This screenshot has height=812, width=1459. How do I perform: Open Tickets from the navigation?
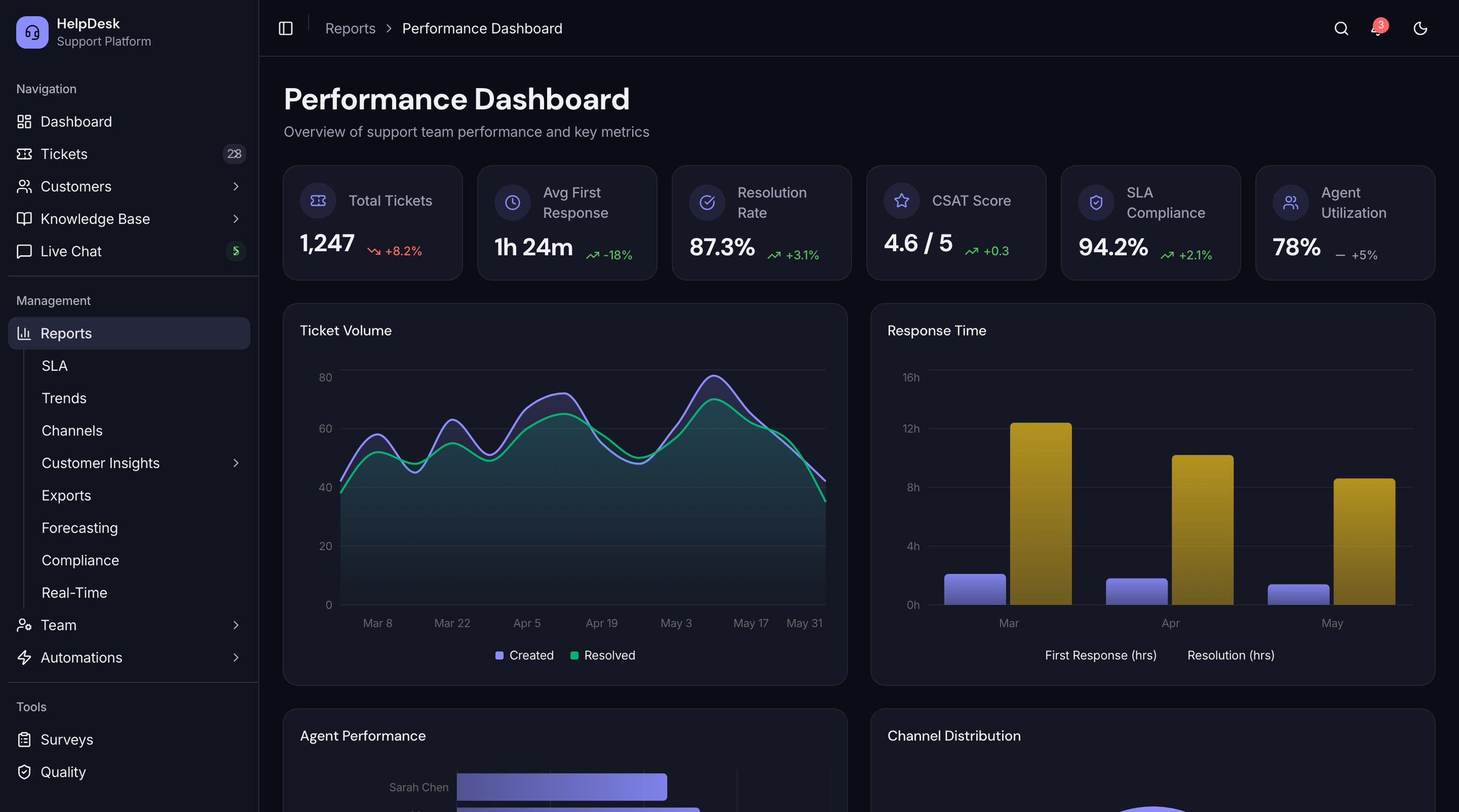coord(129,154)
